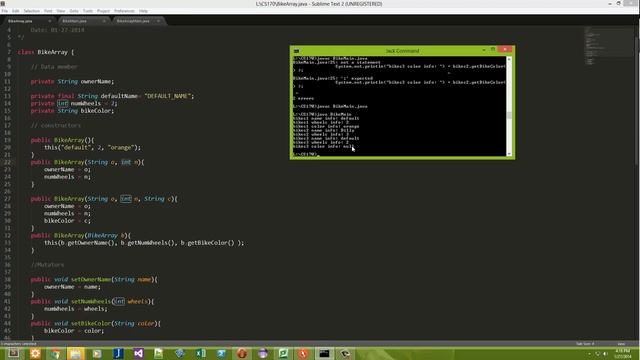Click the command window scrollbar thumb
This screenshot has height=360, width=640.
click(x=509, y=115)
